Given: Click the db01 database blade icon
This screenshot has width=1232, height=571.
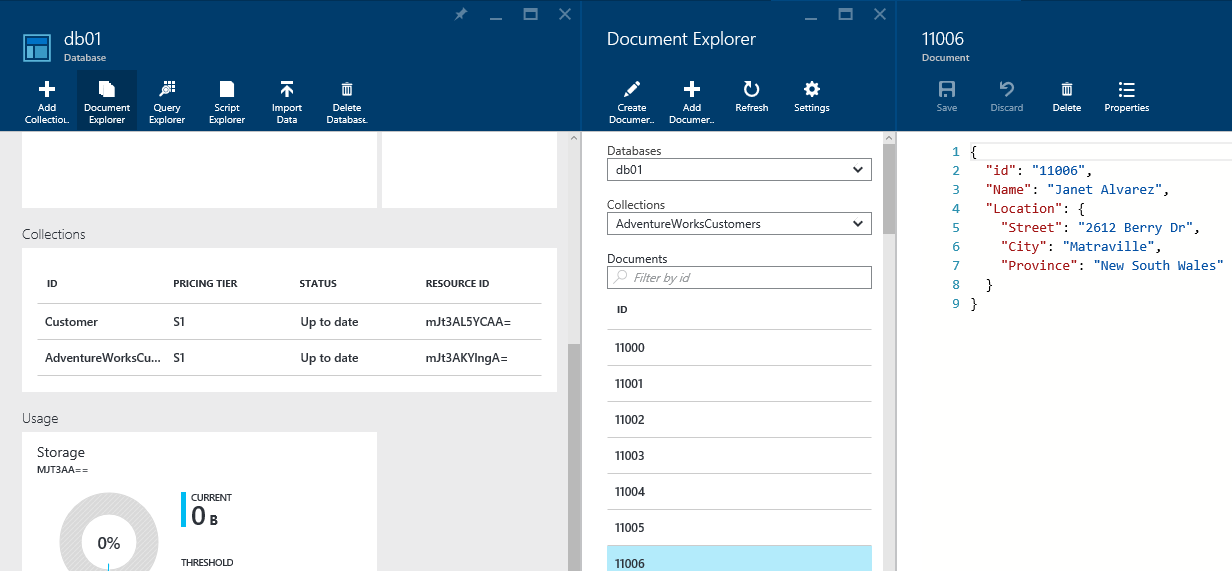Looking at the screenshot, I should tap(37, 47).
